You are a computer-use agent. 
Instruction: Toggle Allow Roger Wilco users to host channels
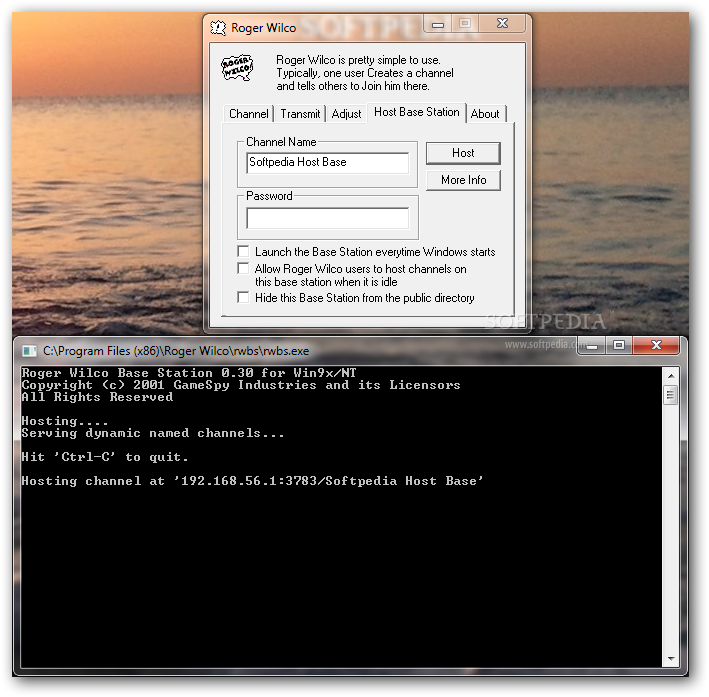coord(243,268)
